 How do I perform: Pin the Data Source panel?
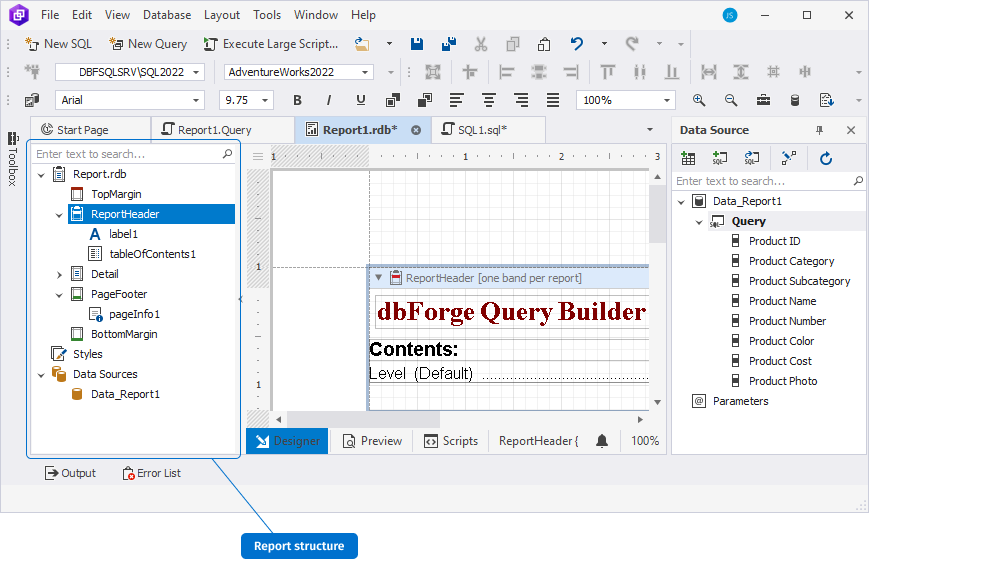pyautogui.click(x=820, y=130)
